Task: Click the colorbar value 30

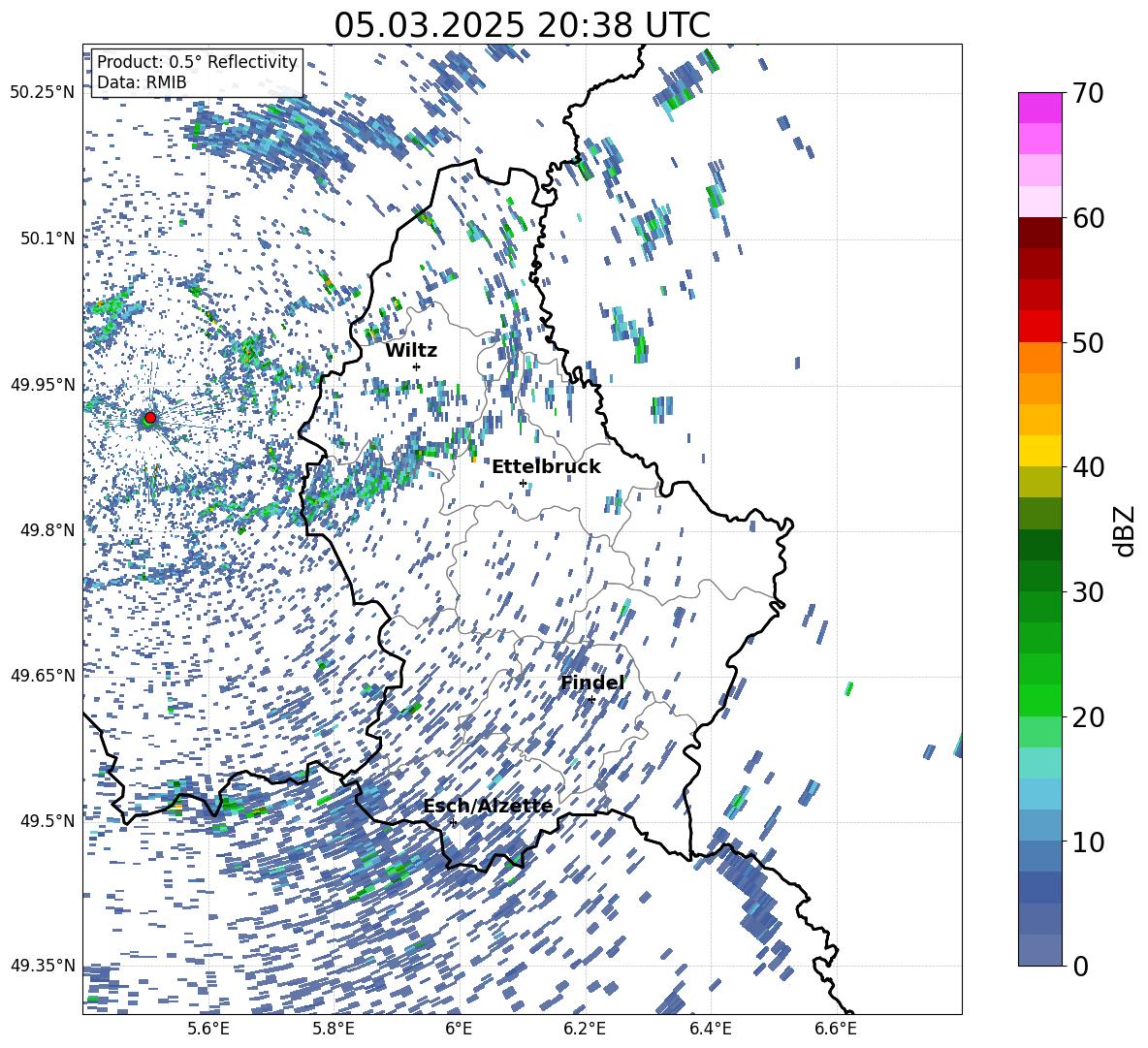Action: point(1088,592)
